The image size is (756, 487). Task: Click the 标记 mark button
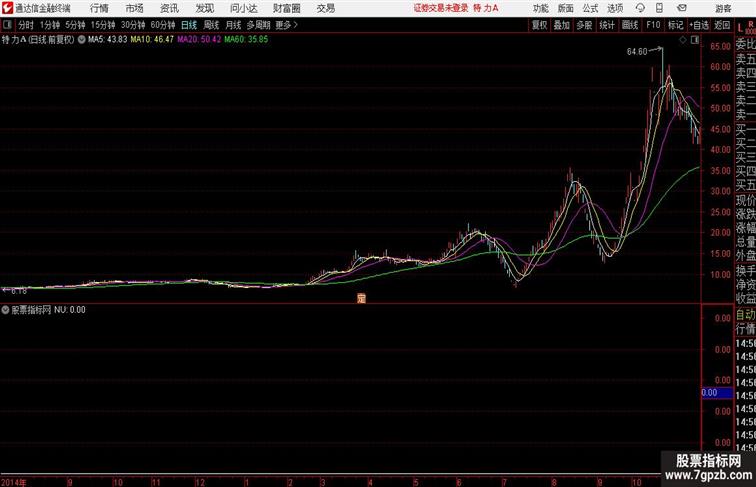click(675, 25)
